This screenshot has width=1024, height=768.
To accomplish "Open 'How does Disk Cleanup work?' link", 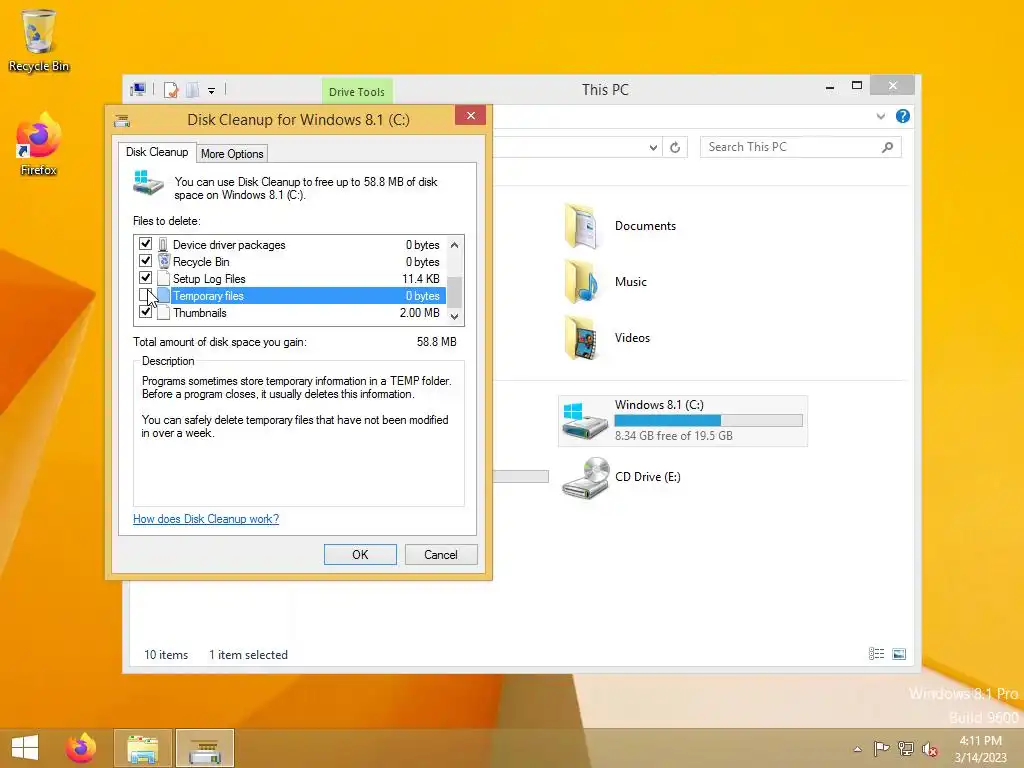I will [x=206, y=519].
